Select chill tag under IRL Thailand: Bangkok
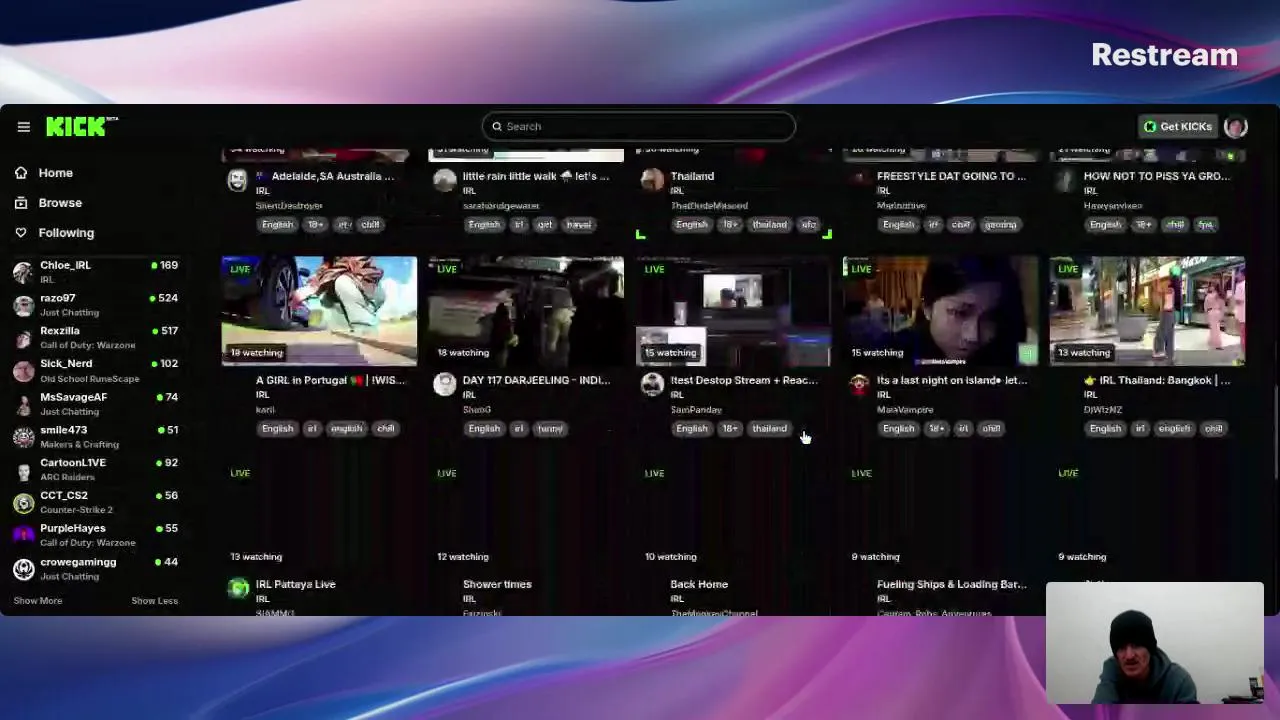The image size is (1280, 720). [1213, 429]
